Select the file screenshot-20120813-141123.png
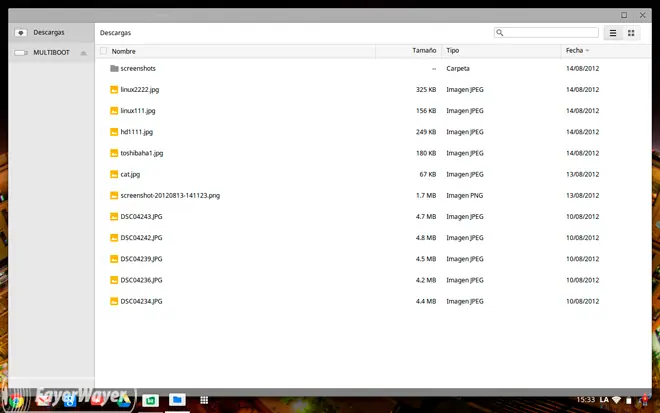This screenshot has height=413, width=660. pyautogui.click(x=170, y=195)
